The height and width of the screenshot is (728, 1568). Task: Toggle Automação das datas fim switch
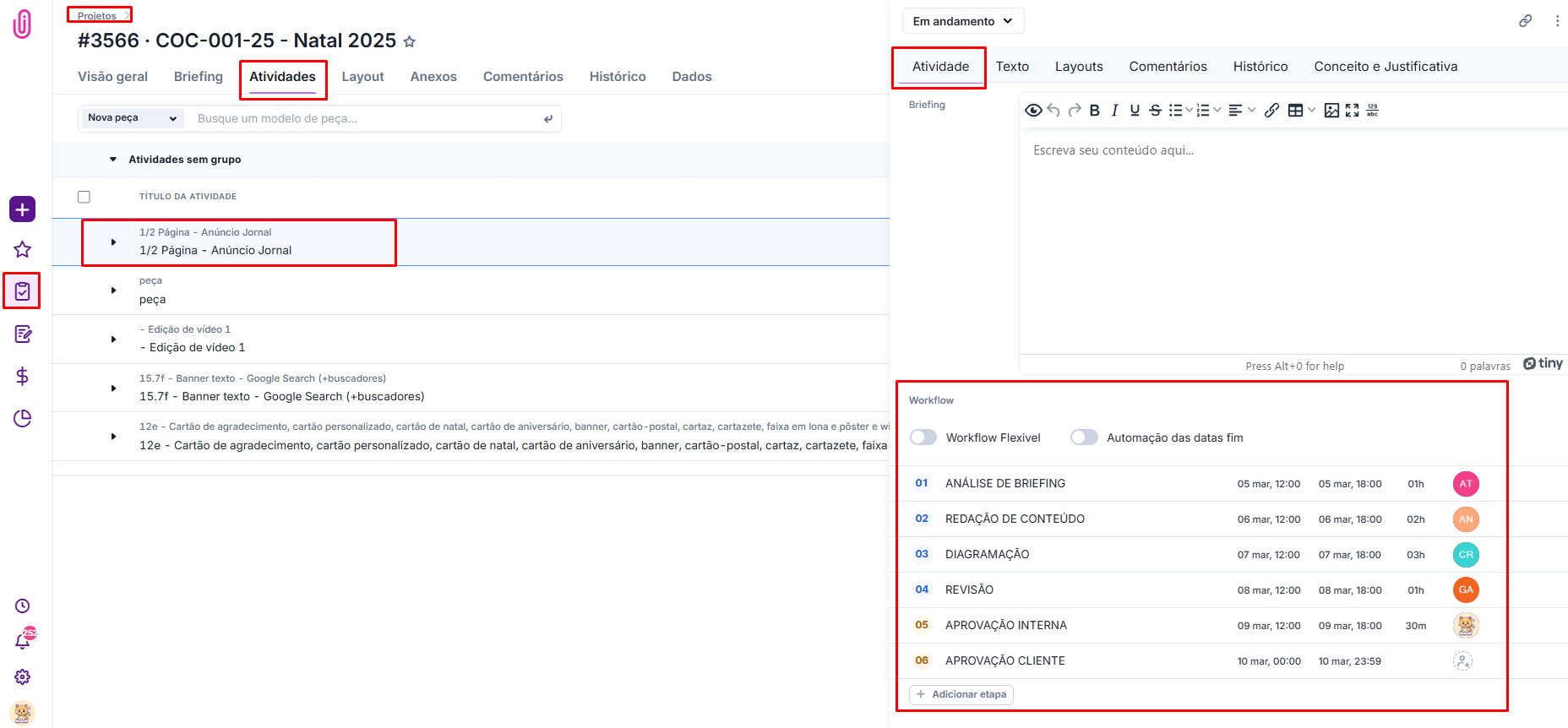[x=1084, y=437]
